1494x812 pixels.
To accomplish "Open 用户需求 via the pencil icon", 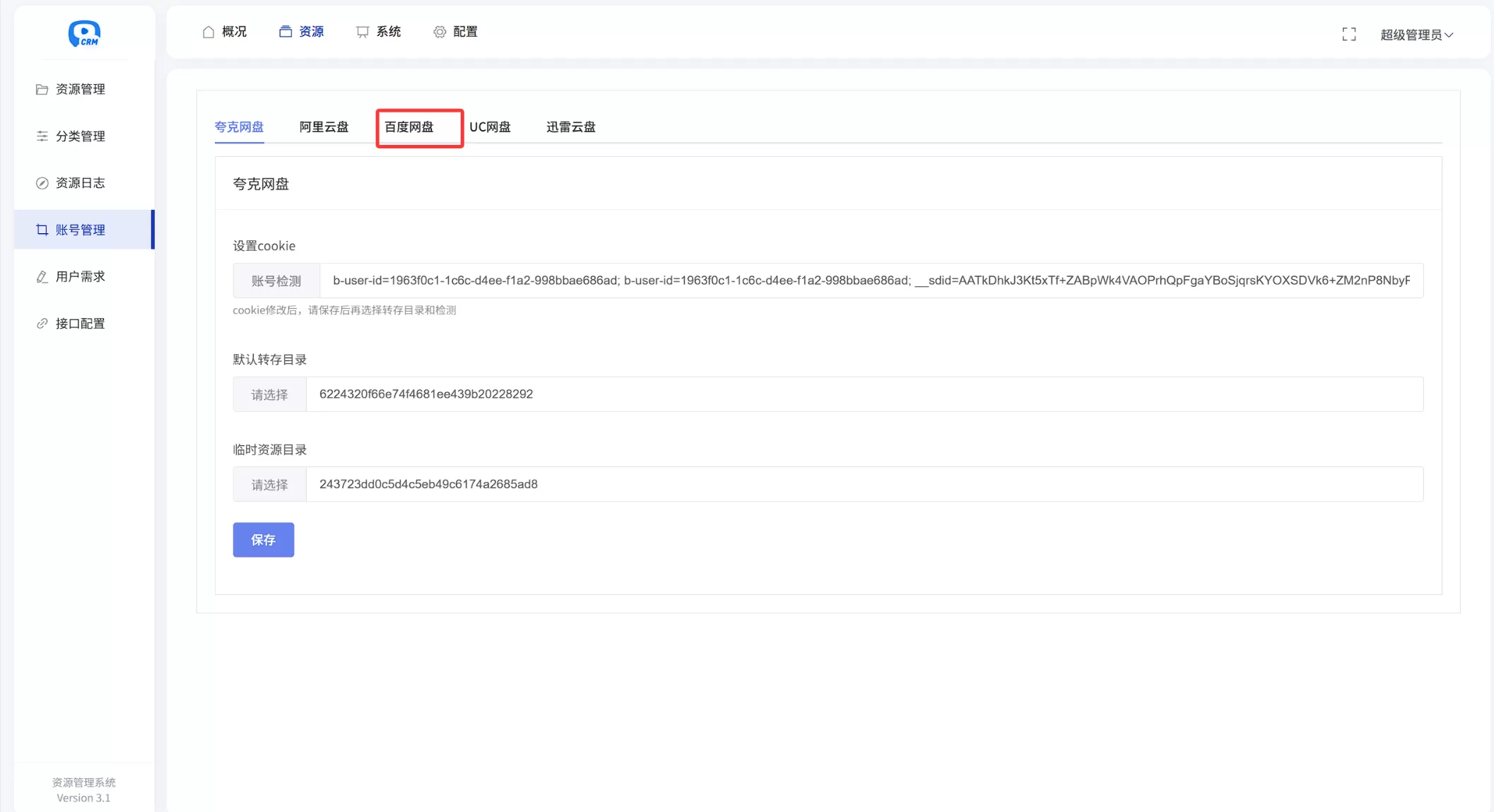I will tap(42, 276).
